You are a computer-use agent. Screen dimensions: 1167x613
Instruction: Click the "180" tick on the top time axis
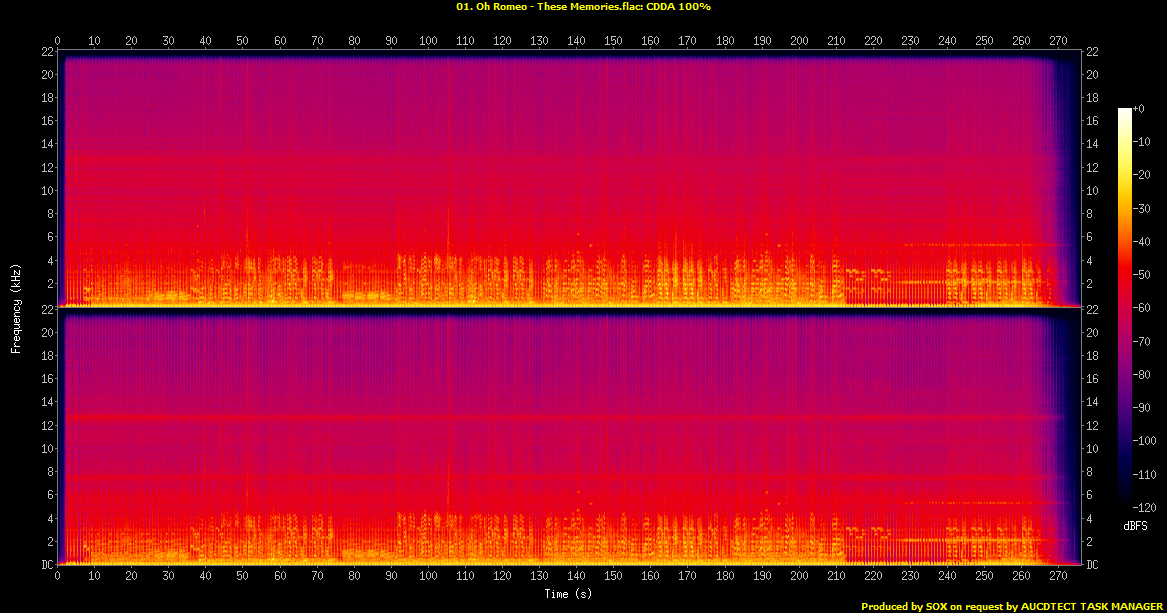coord(724,41)
